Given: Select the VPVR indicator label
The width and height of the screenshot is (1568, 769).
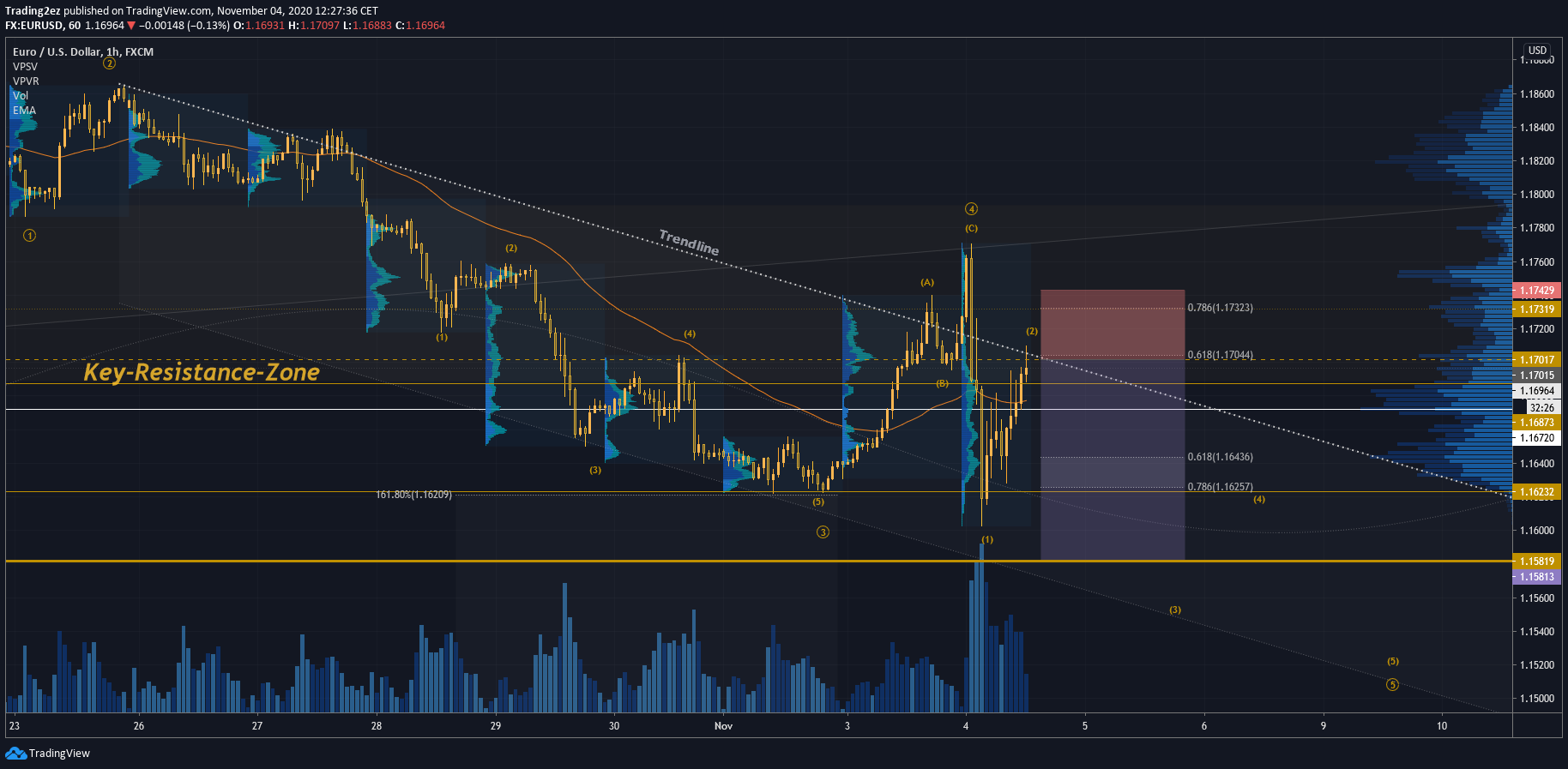Looking at the screenshot, I should tap(26, 81).
